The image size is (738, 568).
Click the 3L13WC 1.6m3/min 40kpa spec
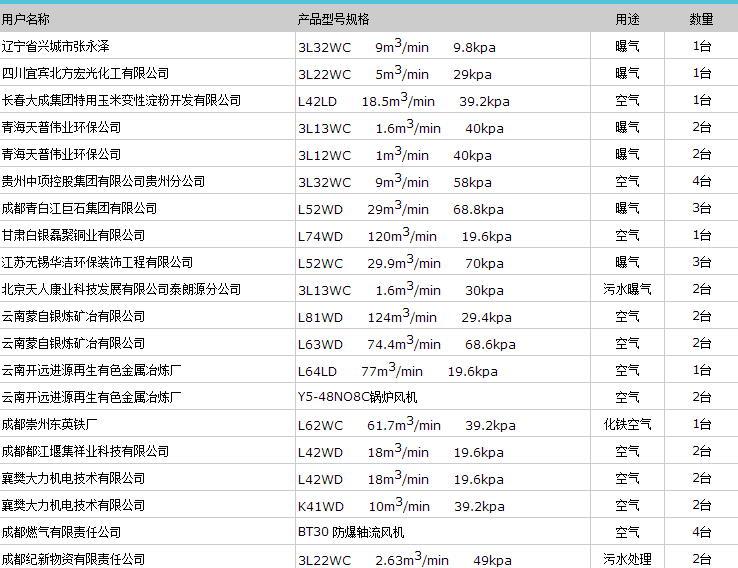(401, 128)
